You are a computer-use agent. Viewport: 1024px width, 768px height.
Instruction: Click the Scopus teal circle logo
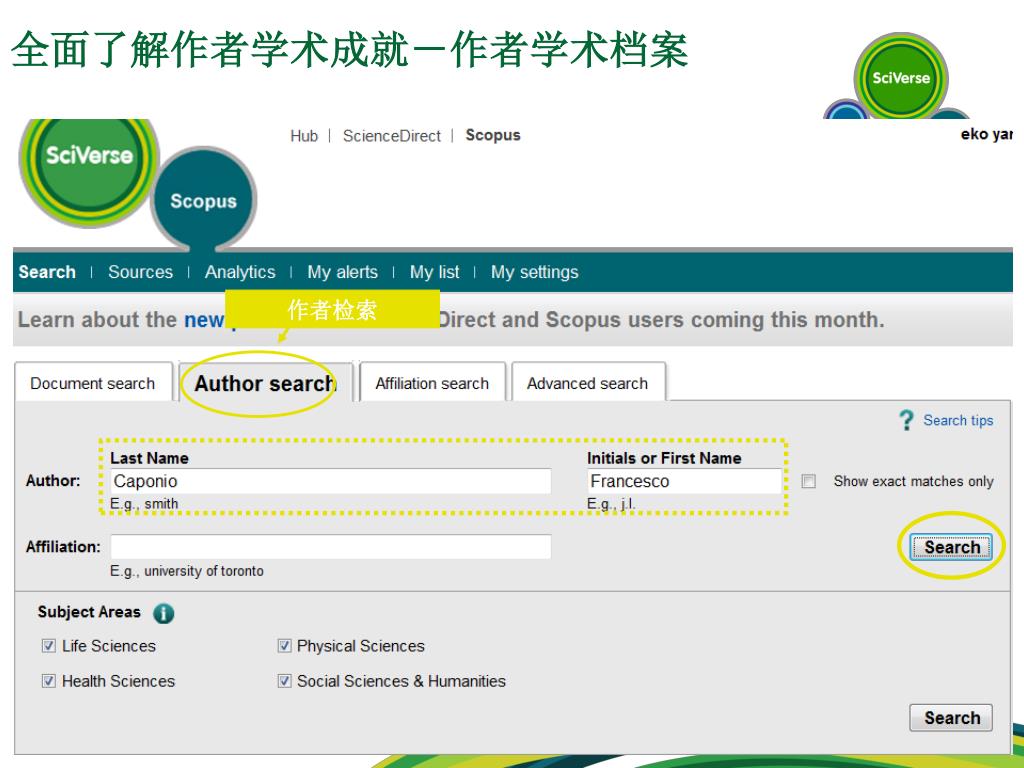203,200
